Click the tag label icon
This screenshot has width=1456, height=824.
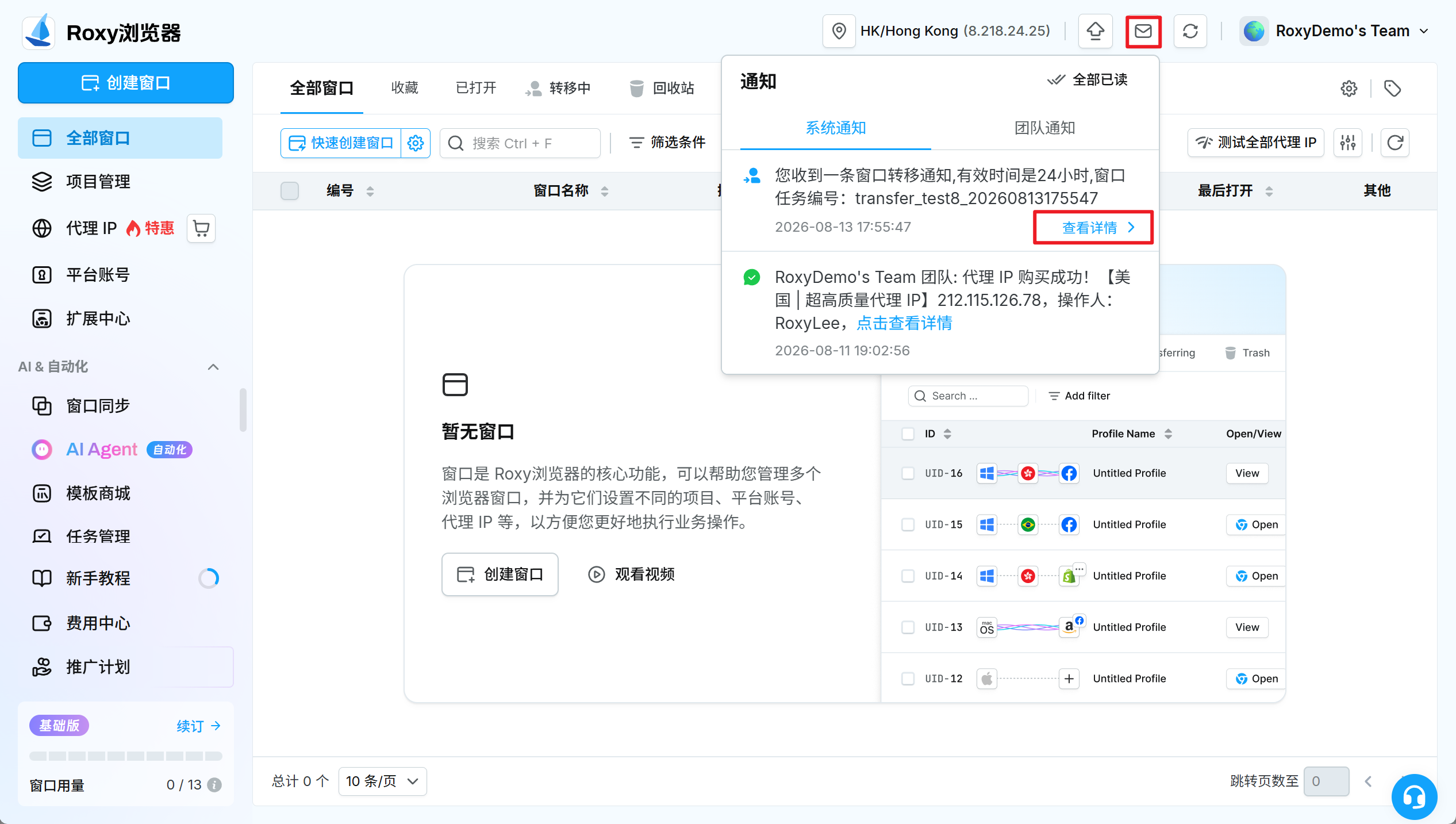coord(1392,89)
